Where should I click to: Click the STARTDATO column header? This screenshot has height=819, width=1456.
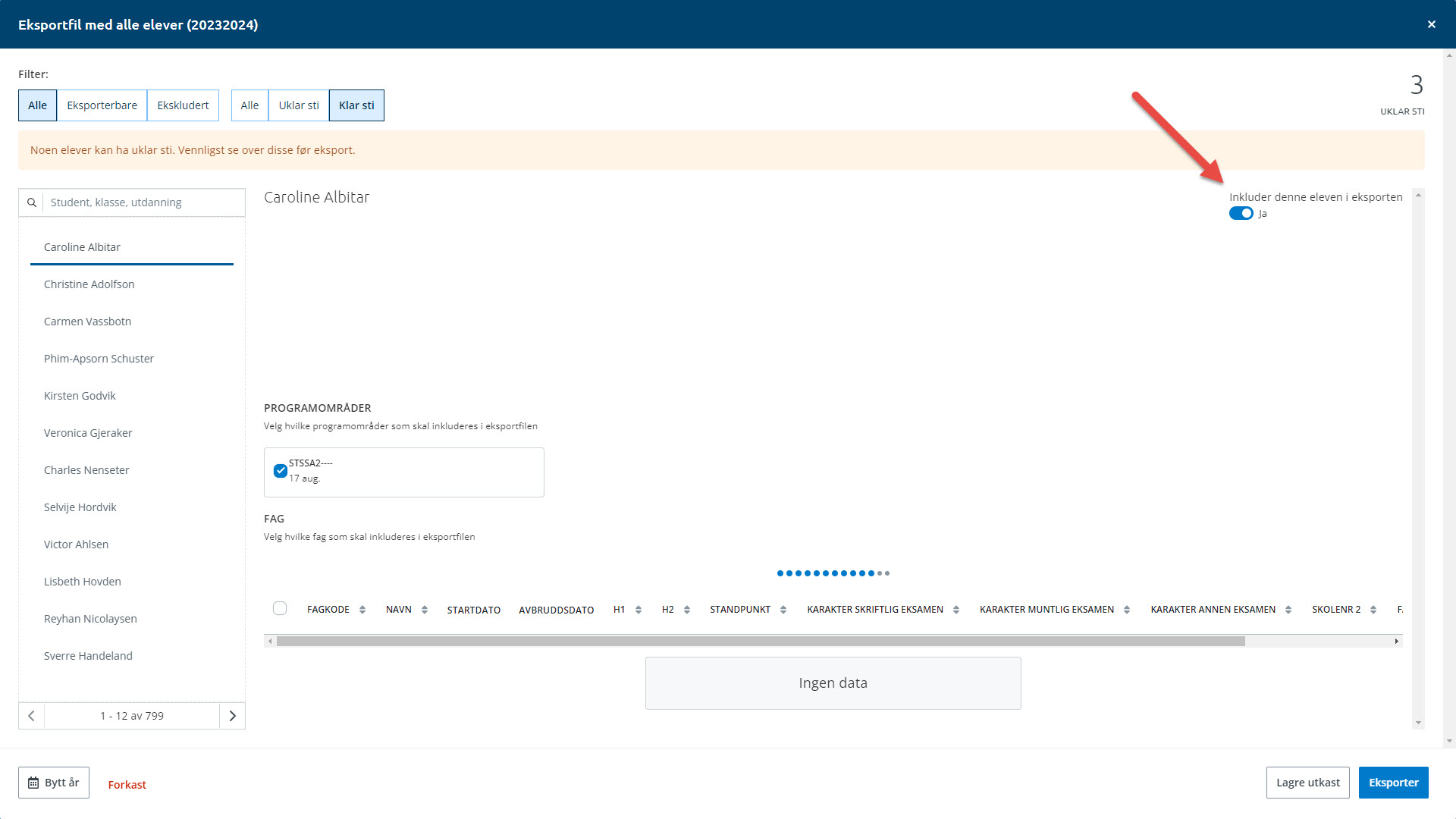tap(473, 610)
